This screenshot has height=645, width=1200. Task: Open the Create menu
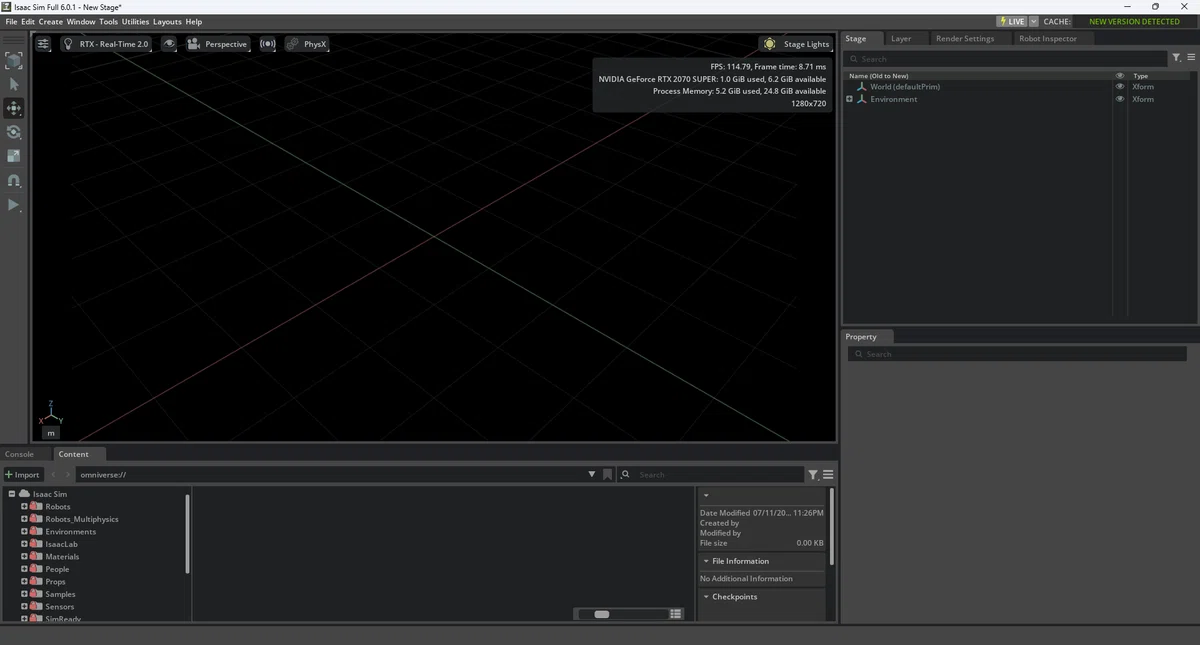[x=51, y=22]
